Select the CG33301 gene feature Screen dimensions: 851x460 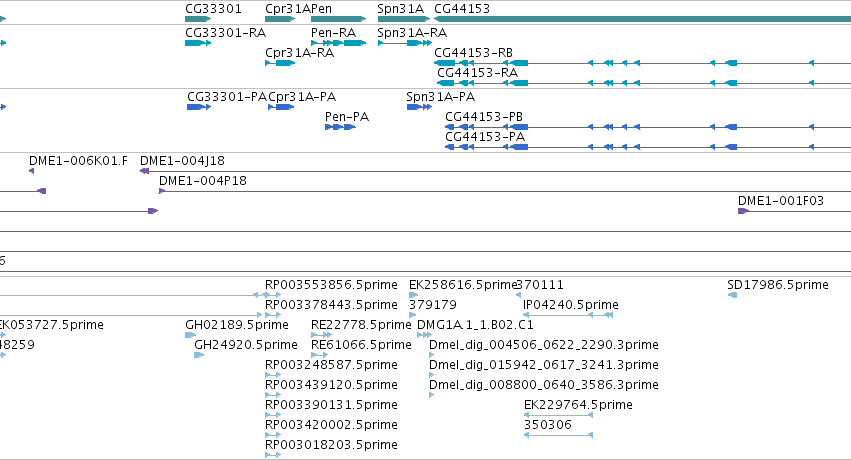click(198, 19)
